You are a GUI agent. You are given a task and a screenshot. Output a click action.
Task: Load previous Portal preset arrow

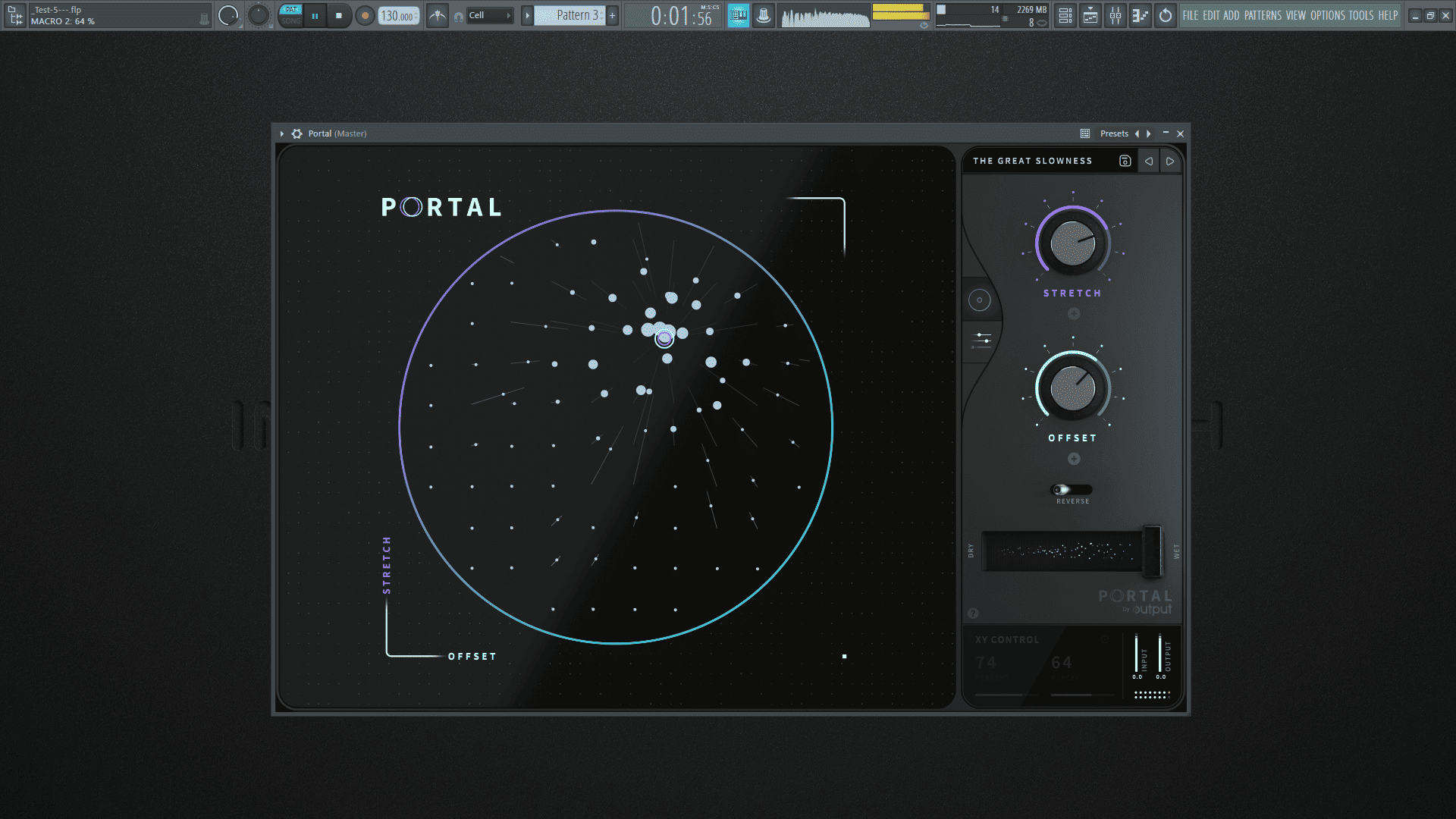click(1149, 161)
